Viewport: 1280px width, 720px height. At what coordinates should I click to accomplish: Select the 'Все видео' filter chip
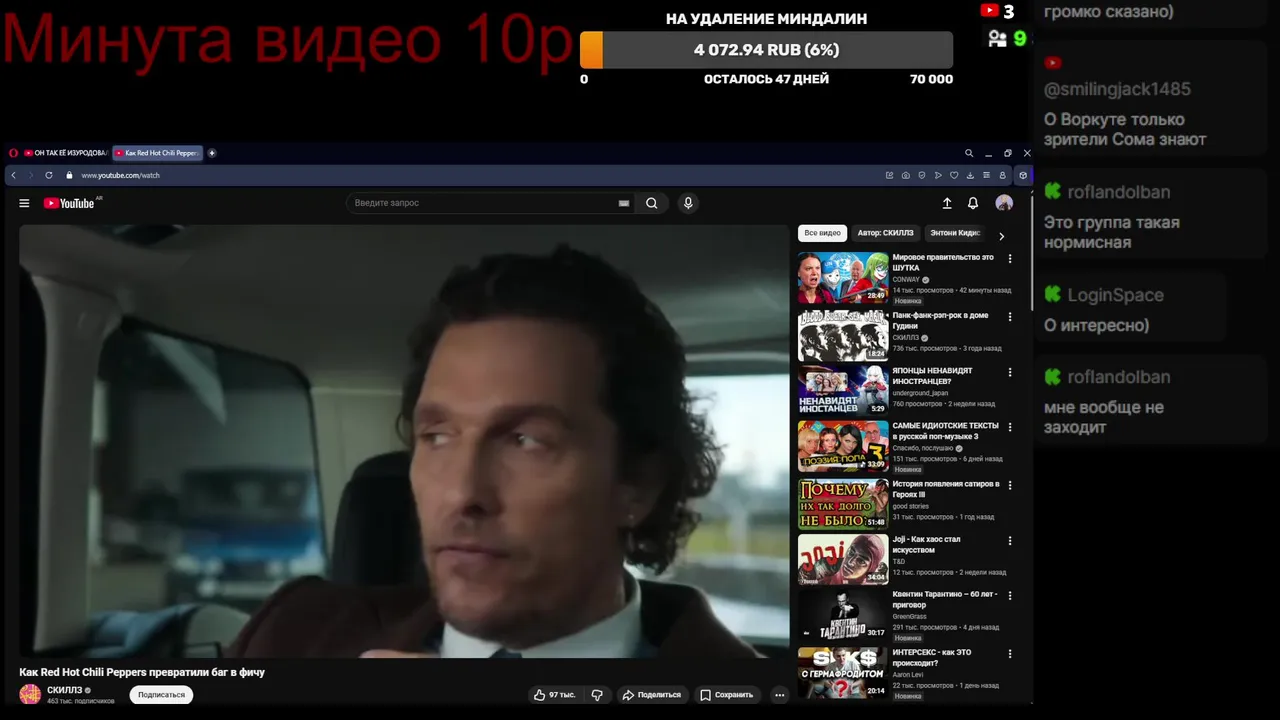click(x=823, y=233)
